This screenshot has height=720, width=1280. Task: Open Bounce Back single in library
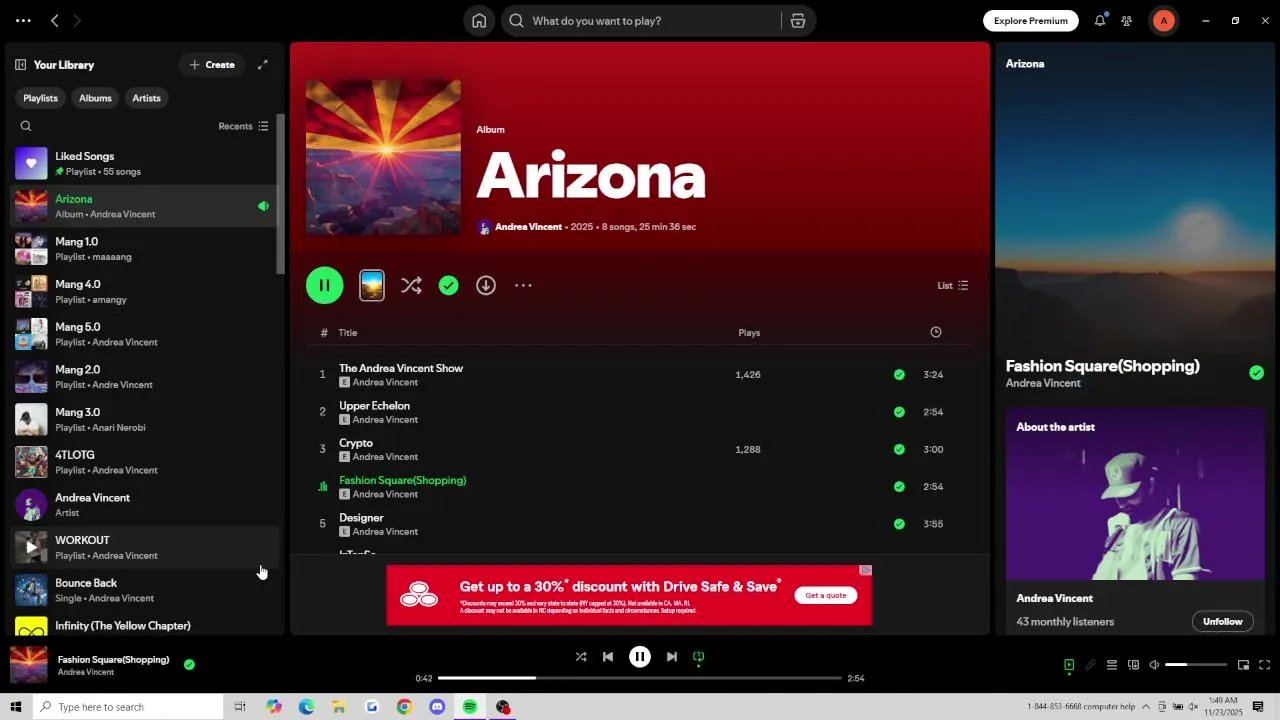click(x=145, y=590)
